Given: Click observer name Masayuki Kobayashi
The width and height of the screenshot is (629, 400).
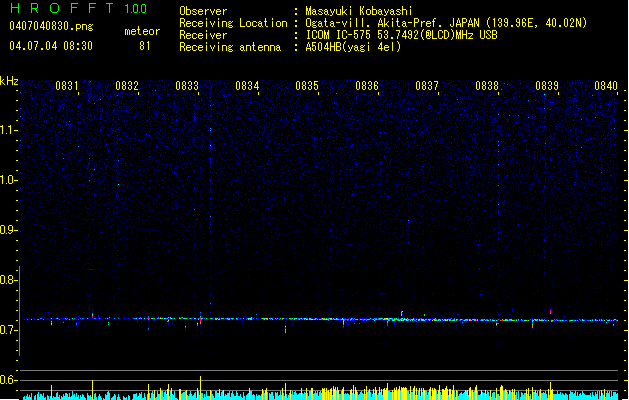Looking at the screenshot, I should tap(359, 11).
